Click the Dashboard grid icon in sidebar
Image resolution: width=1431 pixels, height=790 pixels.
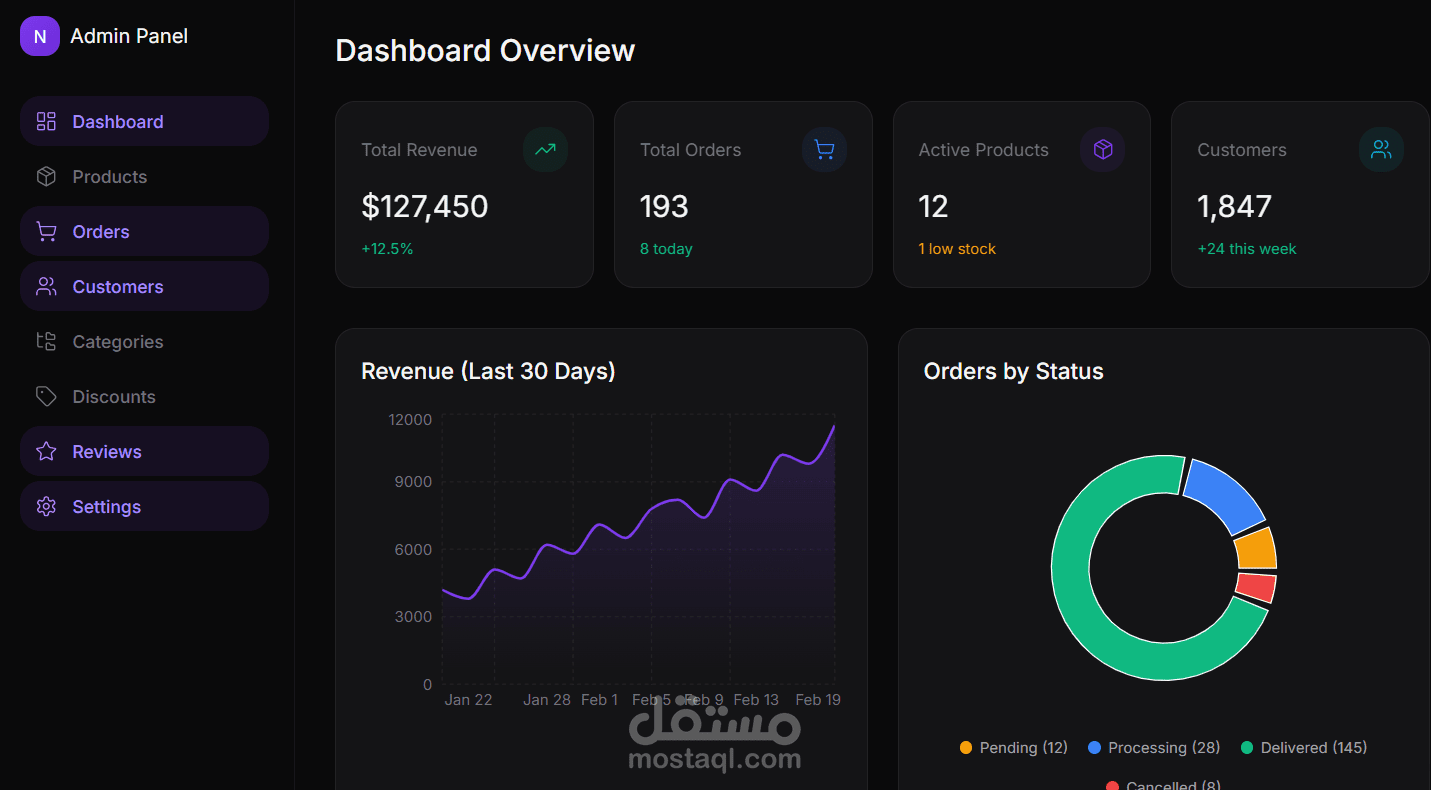click(46, 121)
